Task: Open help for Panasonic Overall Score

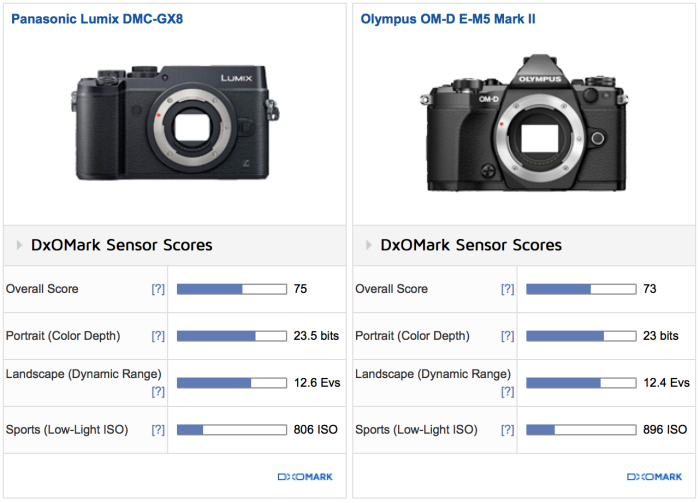Action: 158,289
